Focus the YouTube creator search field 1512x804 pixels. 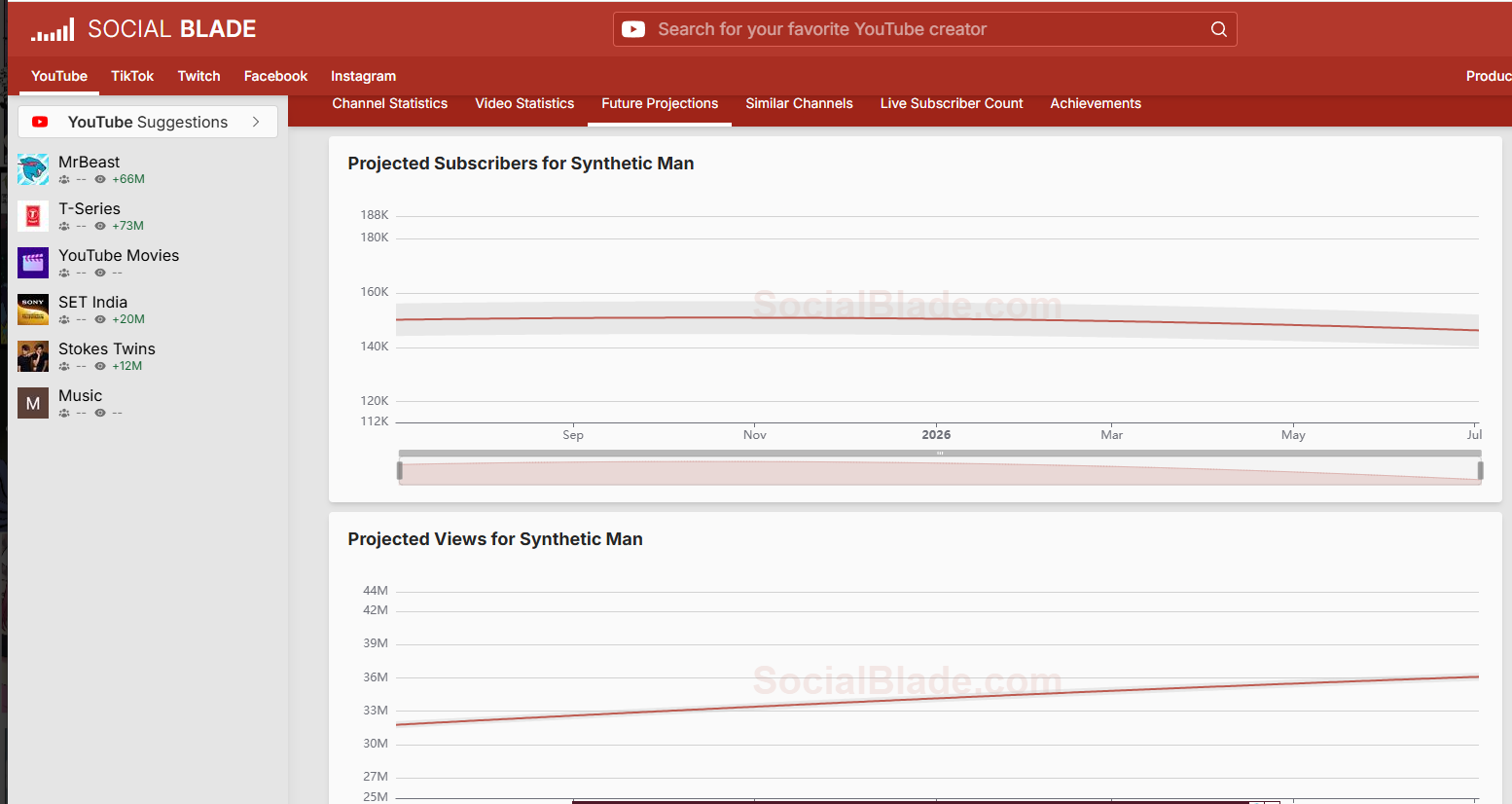(x=925, y=29)
